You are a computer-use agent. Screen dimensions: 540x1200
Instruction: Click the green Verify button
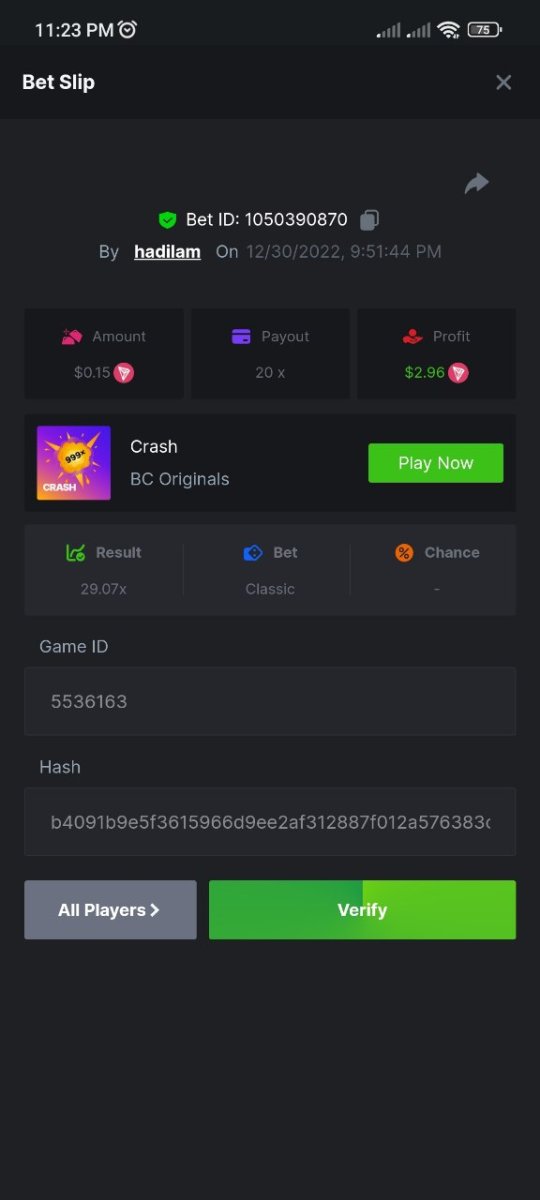coord(362,910)
